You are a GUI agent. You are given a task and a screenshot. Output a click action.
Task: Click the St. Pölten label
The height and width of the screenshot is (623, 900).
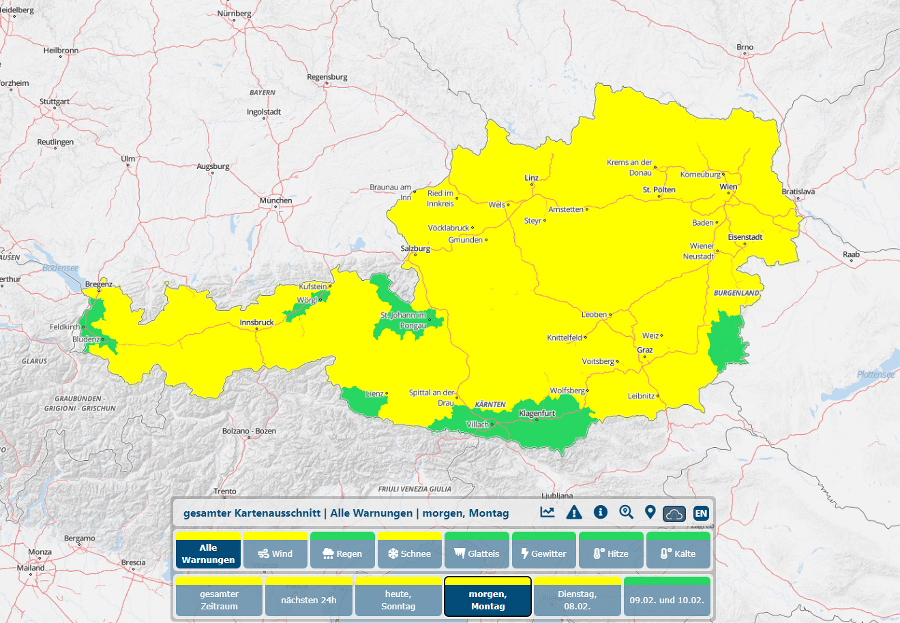659,189
